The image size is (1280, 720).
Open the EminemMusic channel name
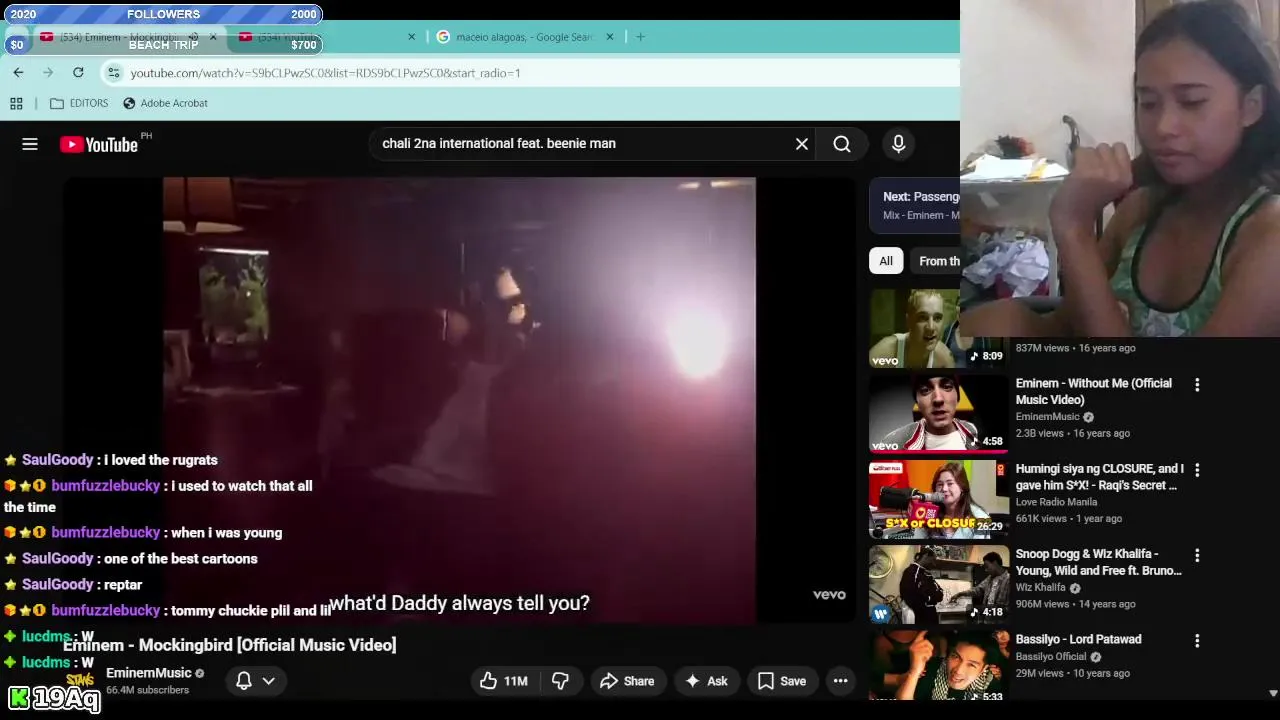point(149,673)
